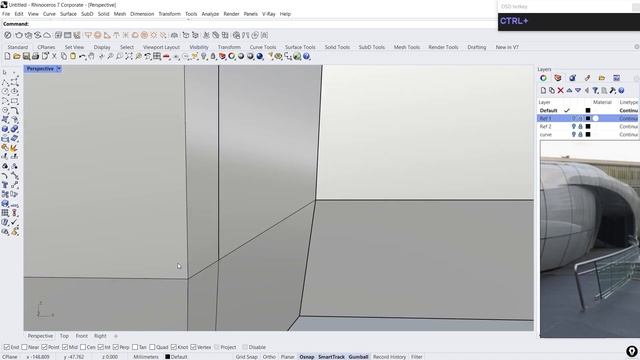Open the Surface menu

(68, 14)
